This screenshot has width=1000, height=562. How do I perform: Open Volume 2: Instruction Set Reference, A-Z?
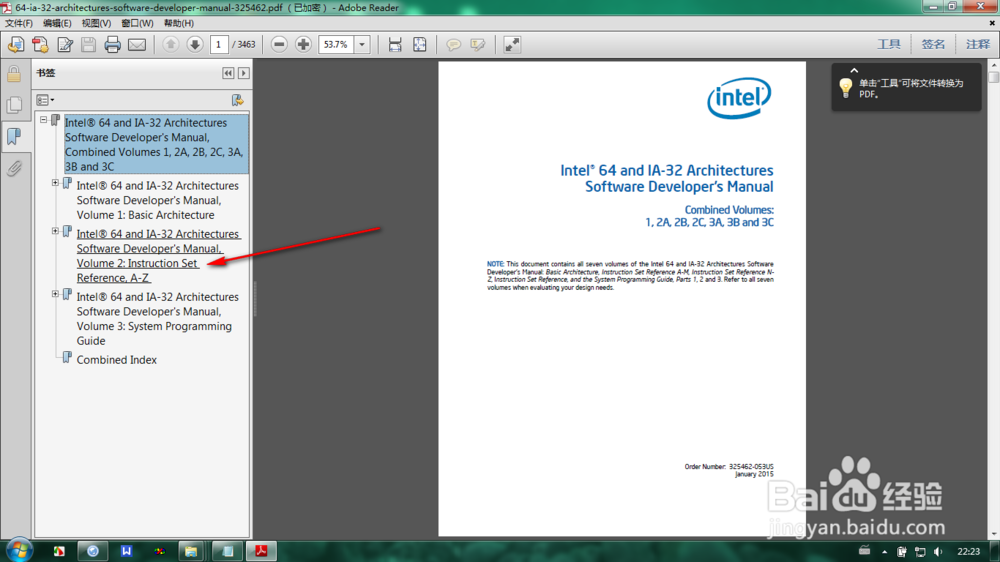tap(158, 256)
